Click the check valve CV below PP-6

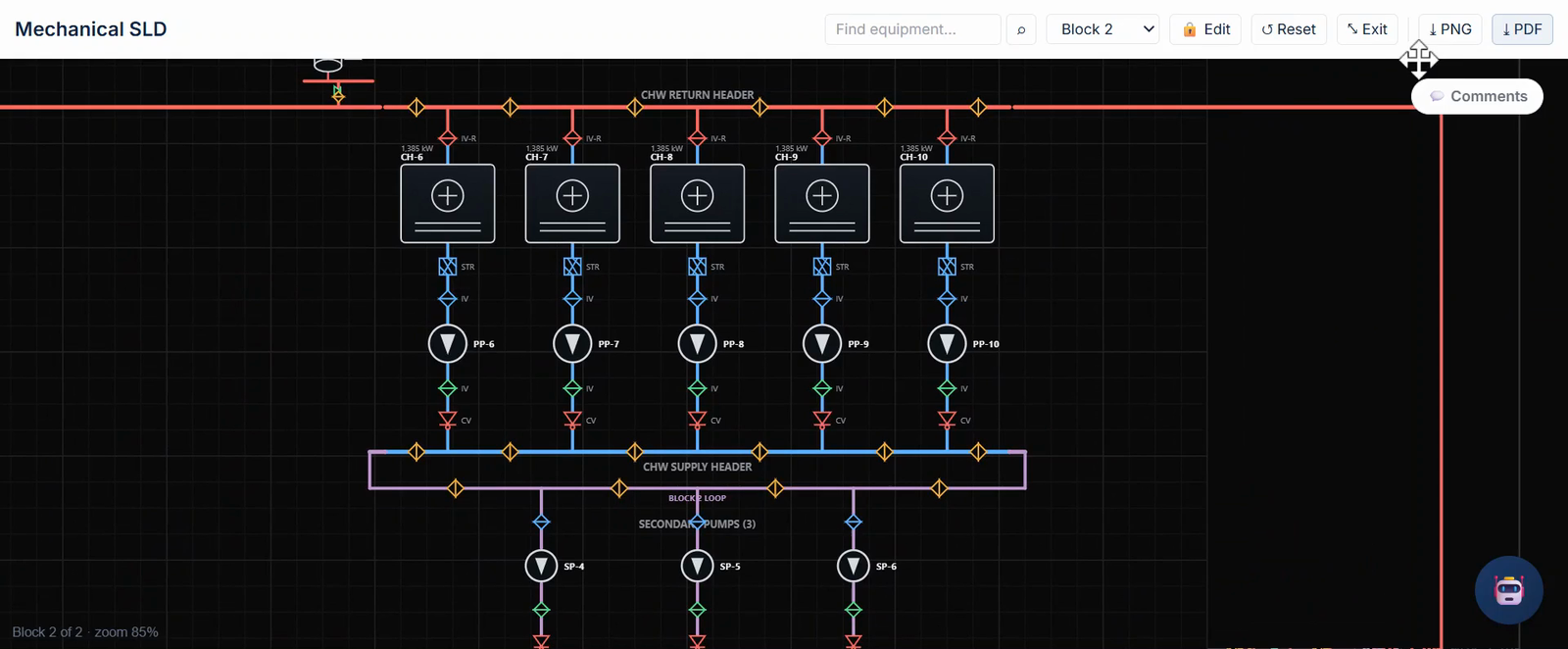click(x=448, y=420)
